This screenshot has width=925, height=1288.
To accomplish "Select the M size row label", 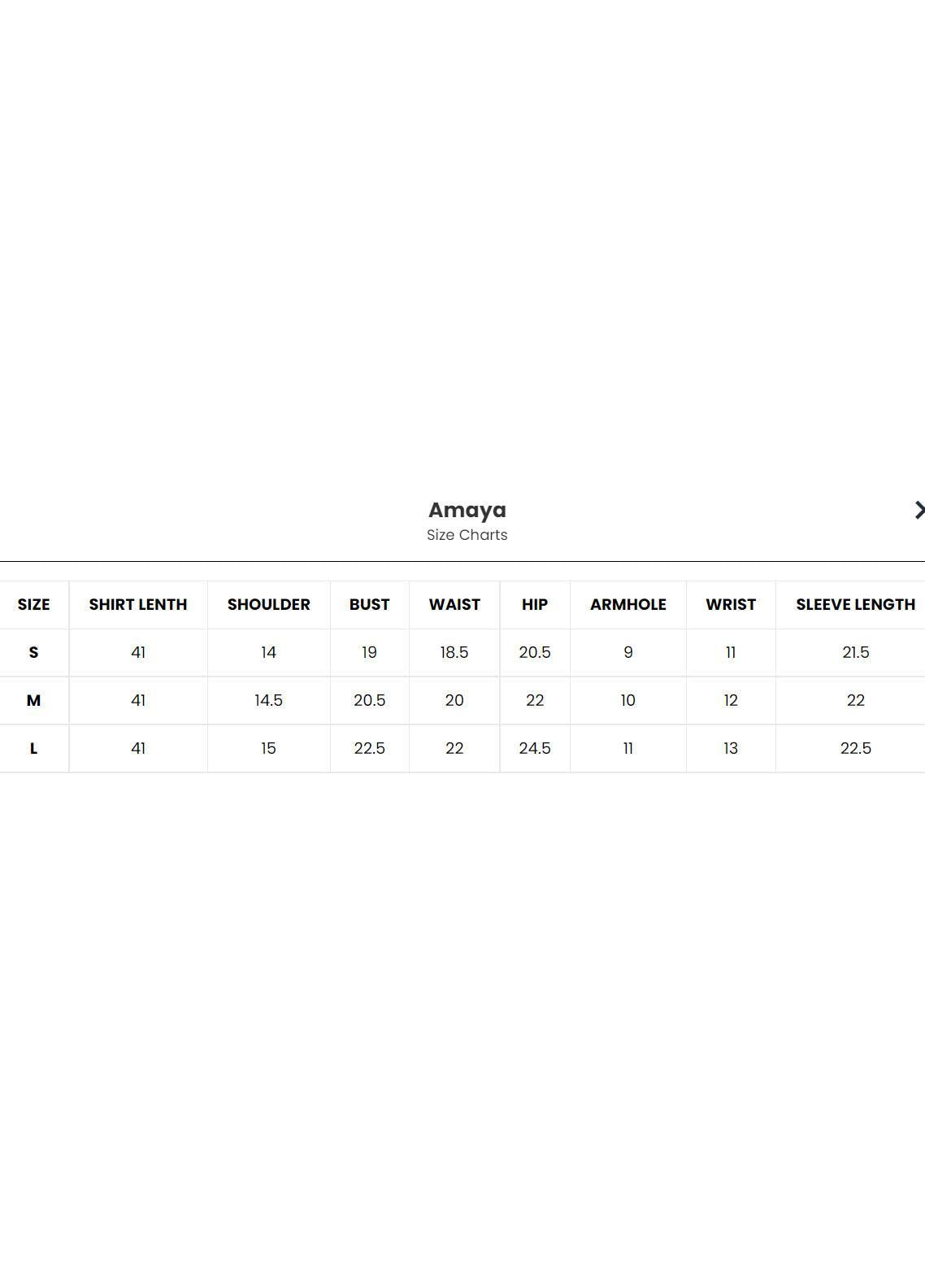I will tap(33, 700).
